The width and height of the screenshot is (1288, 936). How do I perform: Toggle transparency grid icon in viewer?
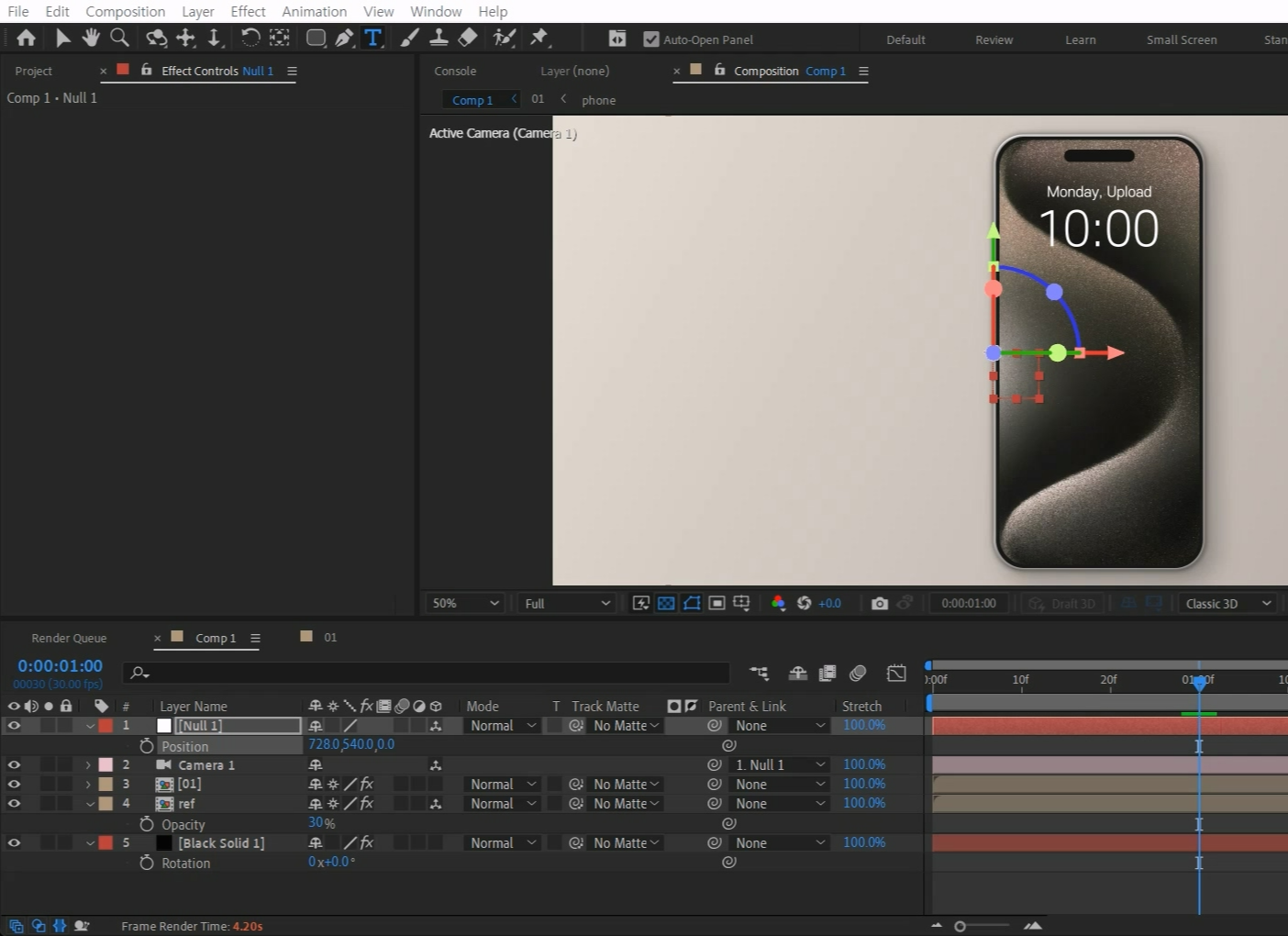pyautogui.click(x=666, y=603)
